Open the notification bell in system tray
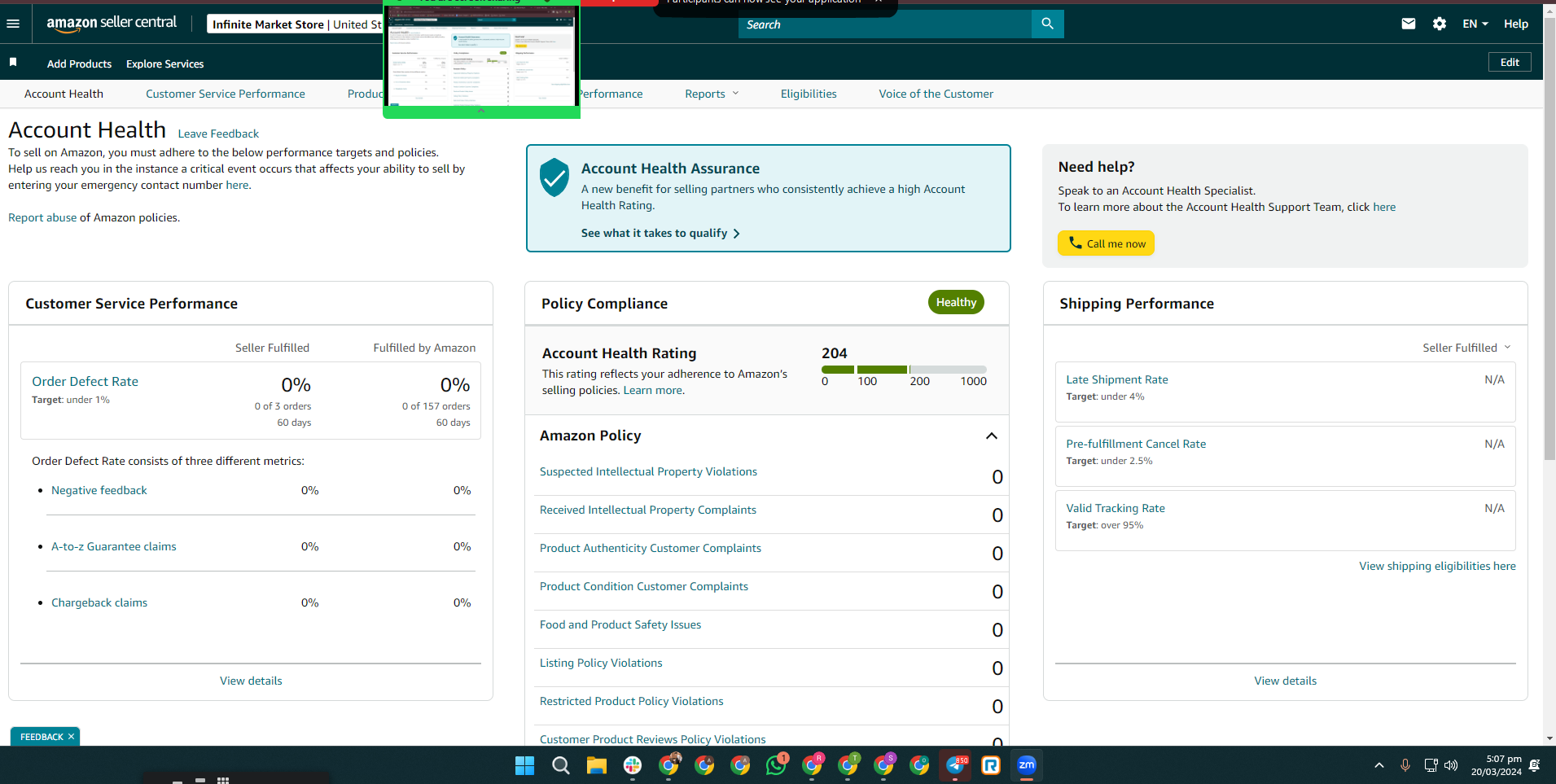The width and height of the screenshot is (1556, 784). [x=1534, y=765]
